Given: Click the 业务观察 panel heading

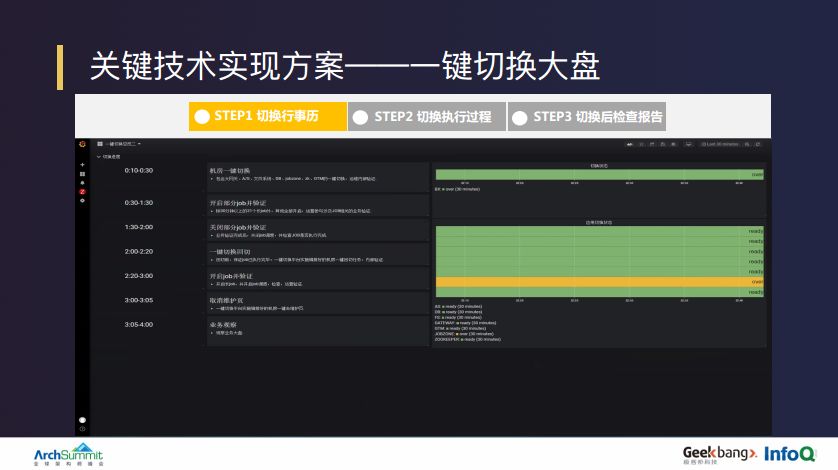Looking at the screenshot, I should click(x=223, y=325).
